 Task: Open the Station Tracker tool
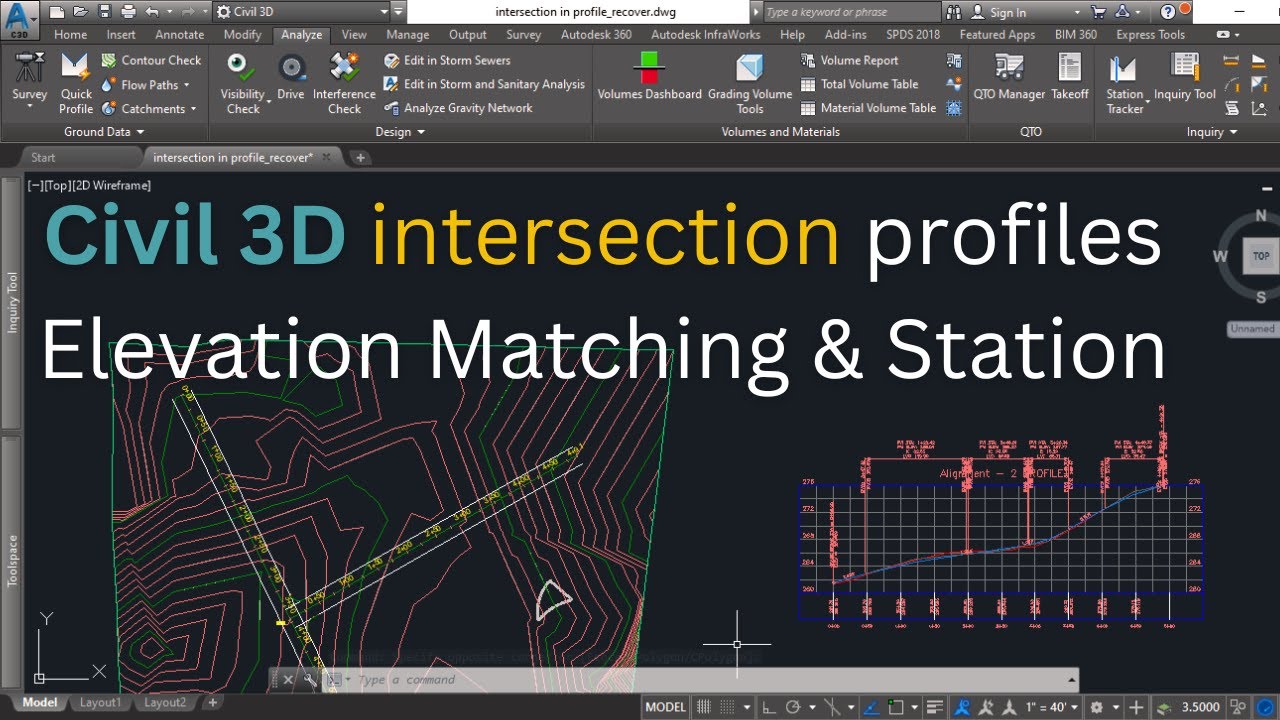1124,84
